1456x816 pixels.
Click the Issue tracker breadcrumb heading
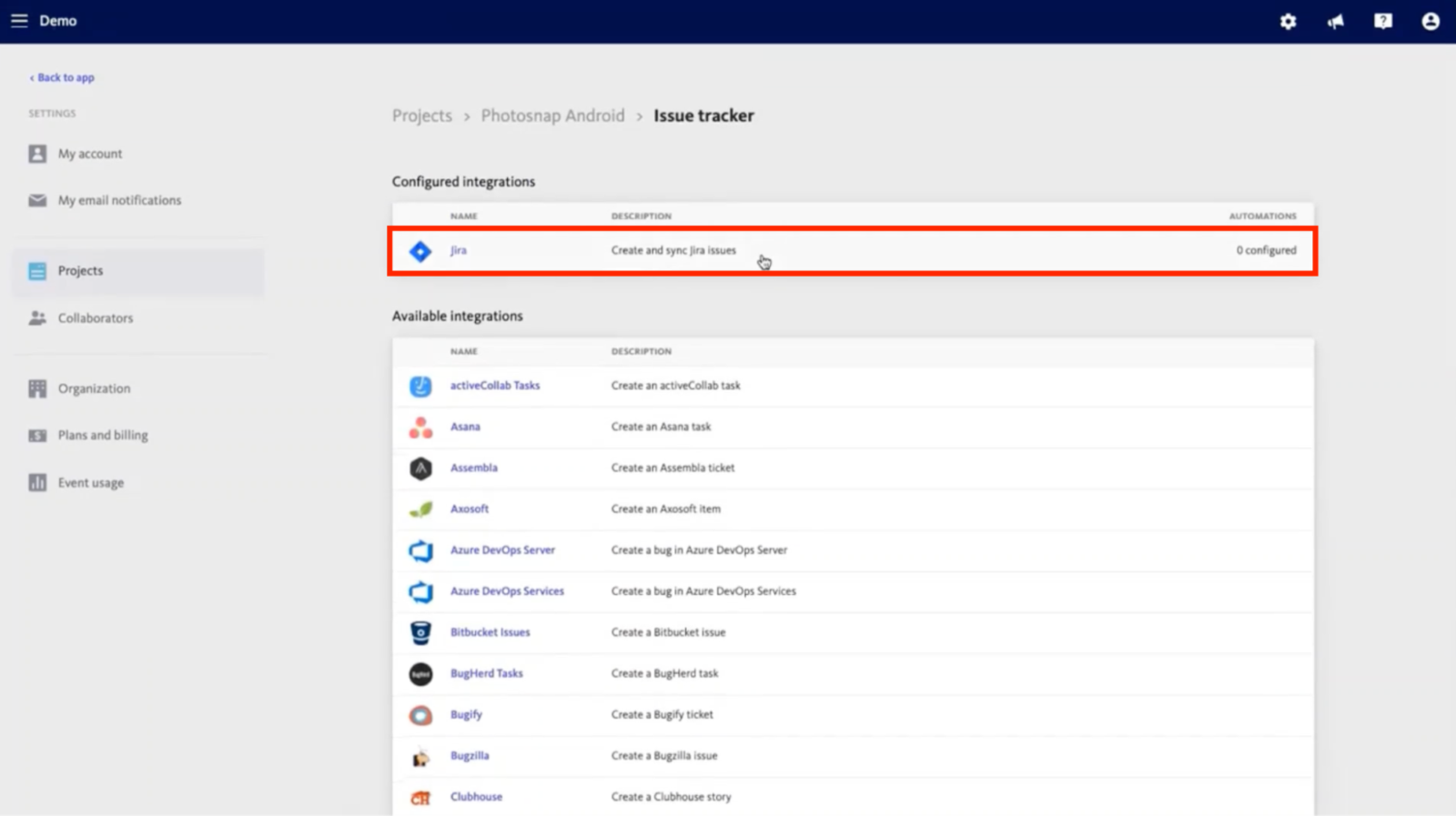pyautogui.click(x=703, y=116)
